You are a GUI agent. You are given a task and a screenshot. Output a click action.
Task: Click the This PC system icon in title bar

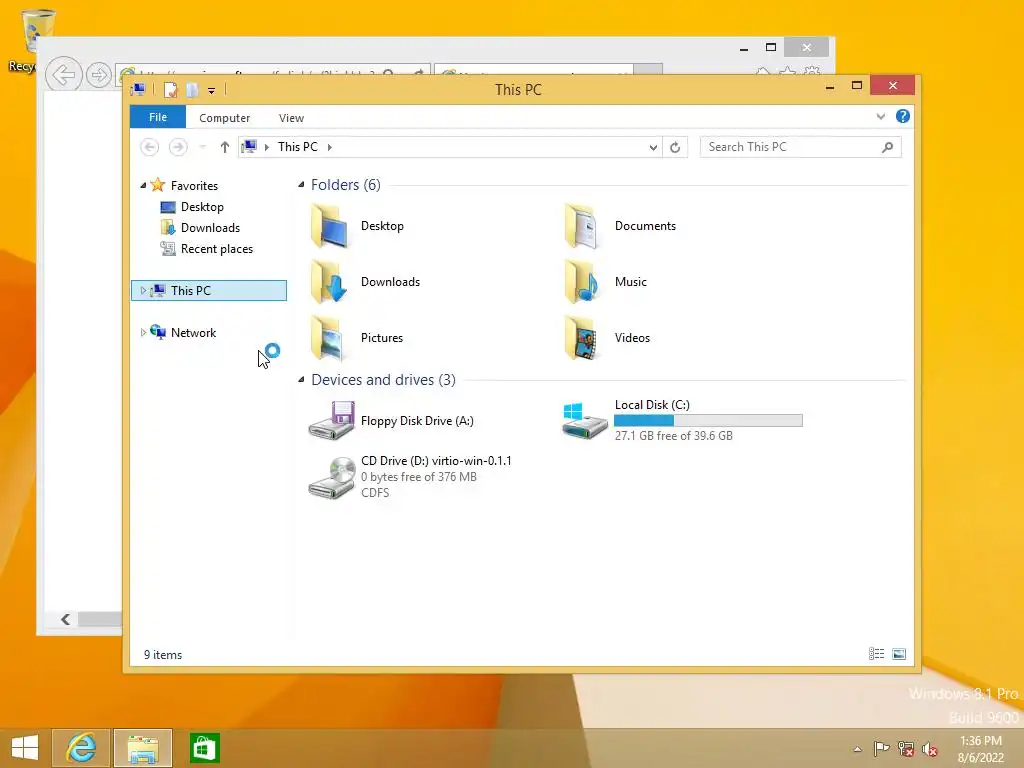click(138, 89)
